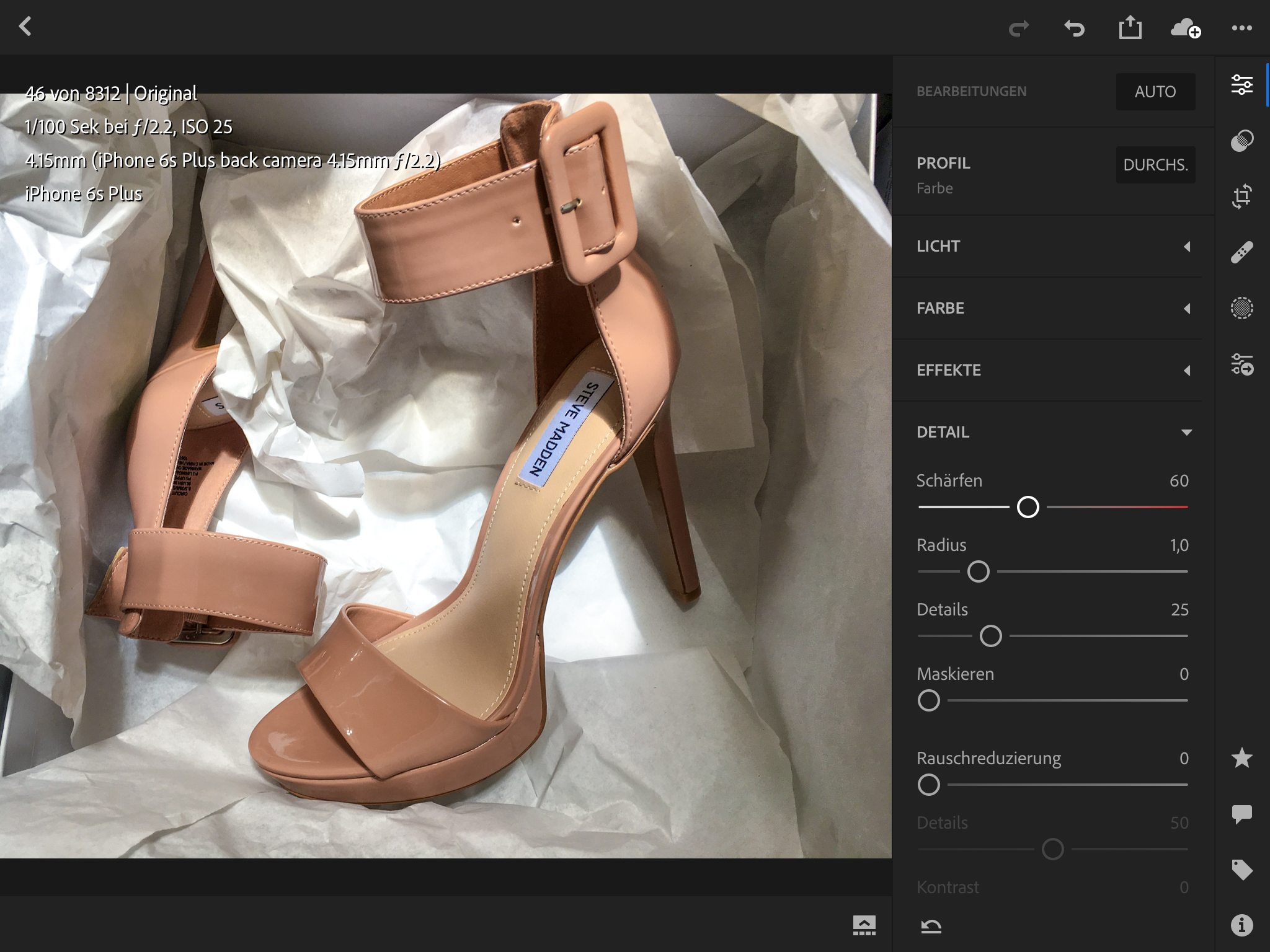The height and width of the screenshot is (952, 1270).
Task: Open the star rating panel
Action: click(1241, 757)
